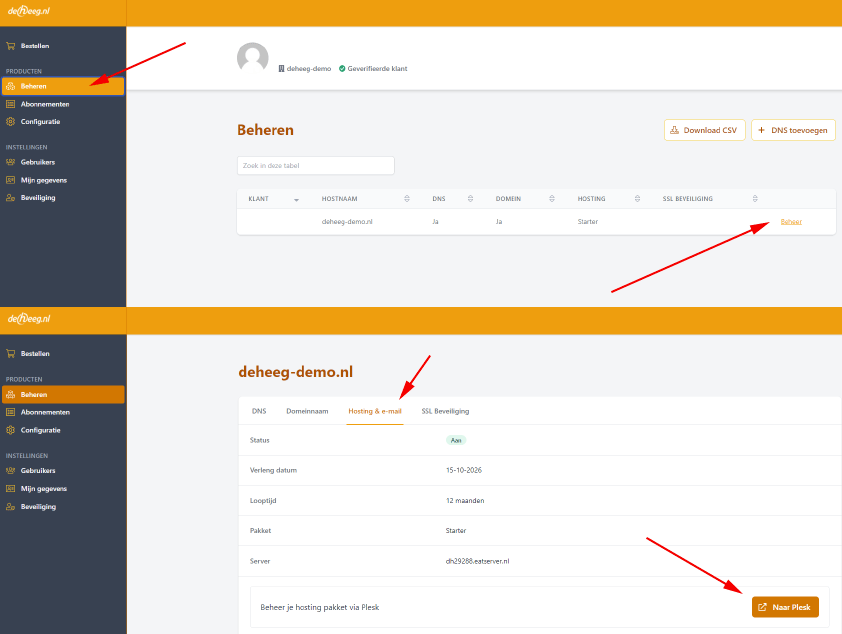Open Gebruikers menu label in bottom sidebar
The height and width of the screenshot is (634, 842).
[38, 471]
